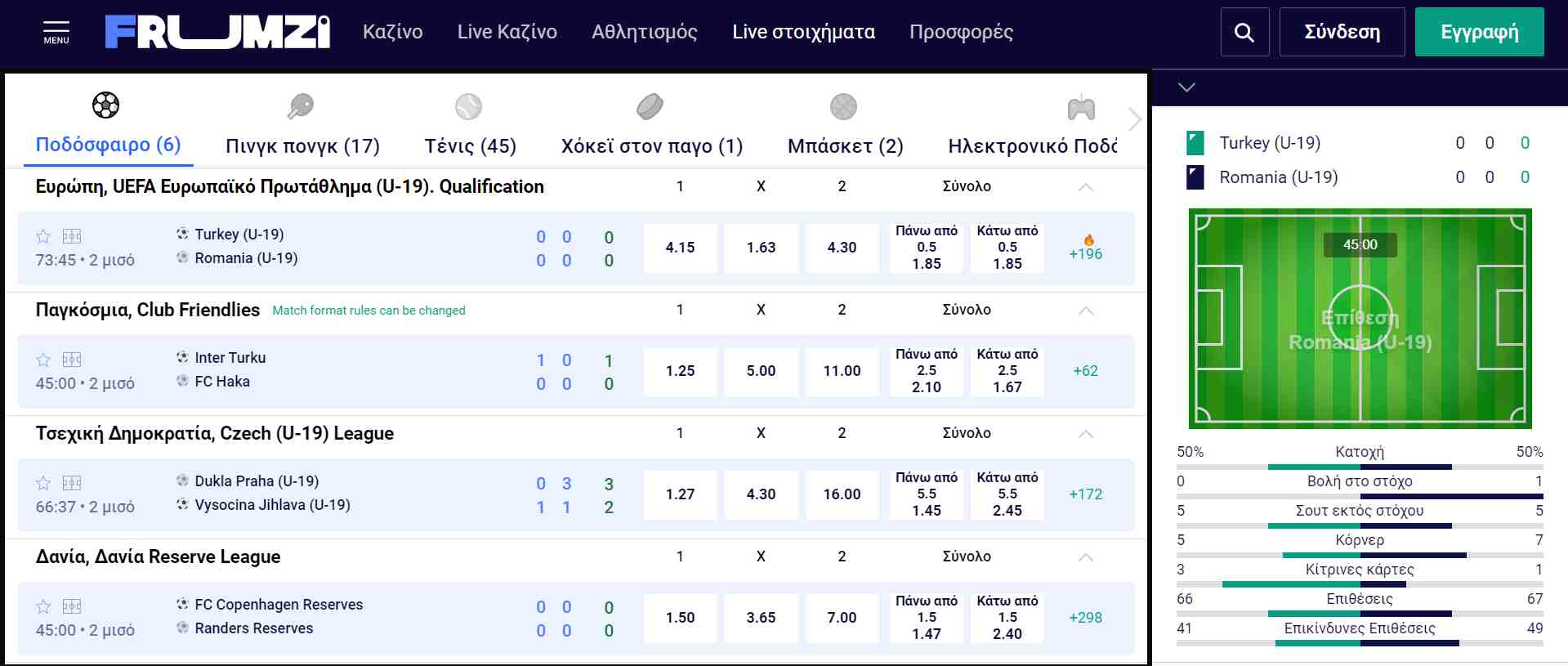
Task: Collapse the Czech (U-19) League section
Action: pyautogui.click(x=1085, y=434)
